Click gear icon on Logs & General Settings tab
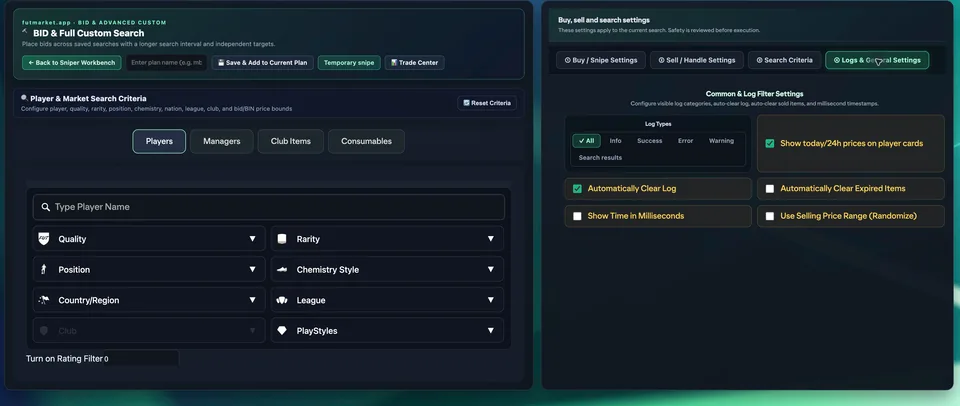Screen dimensions: 960x406 click(x=837, y=60)
